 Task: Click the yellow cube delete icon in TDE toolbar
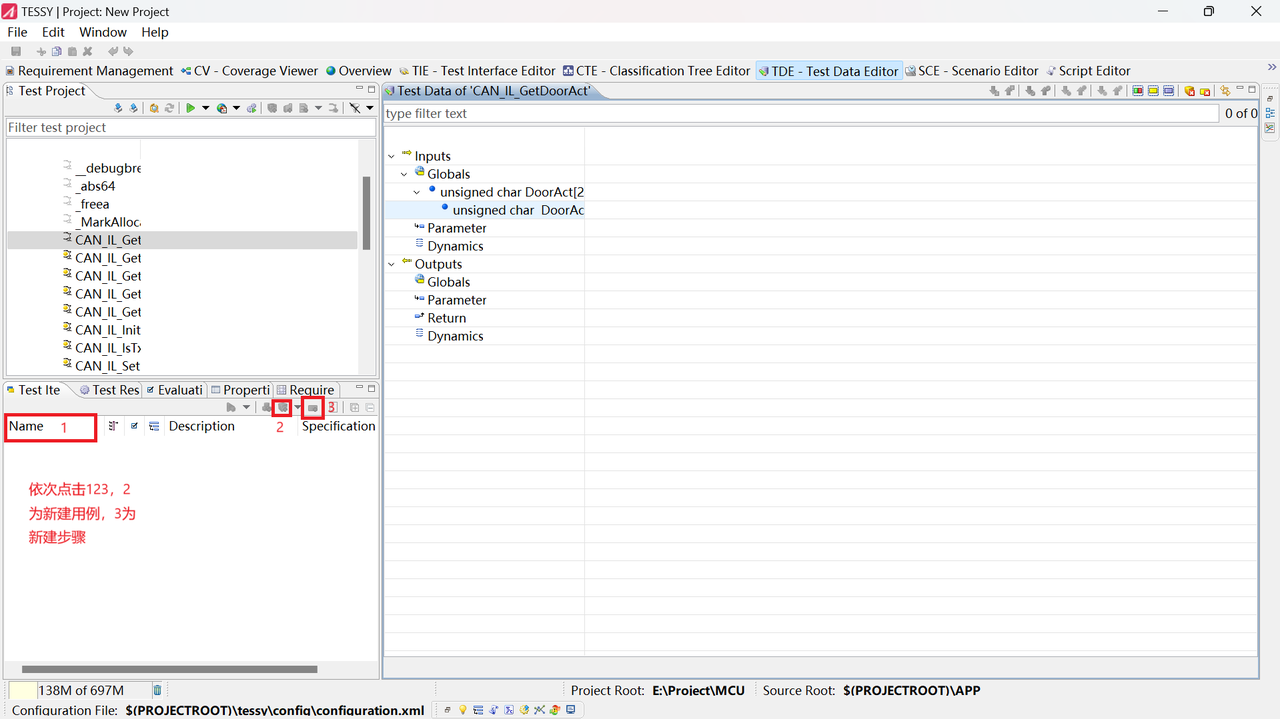click(1190, 91)
